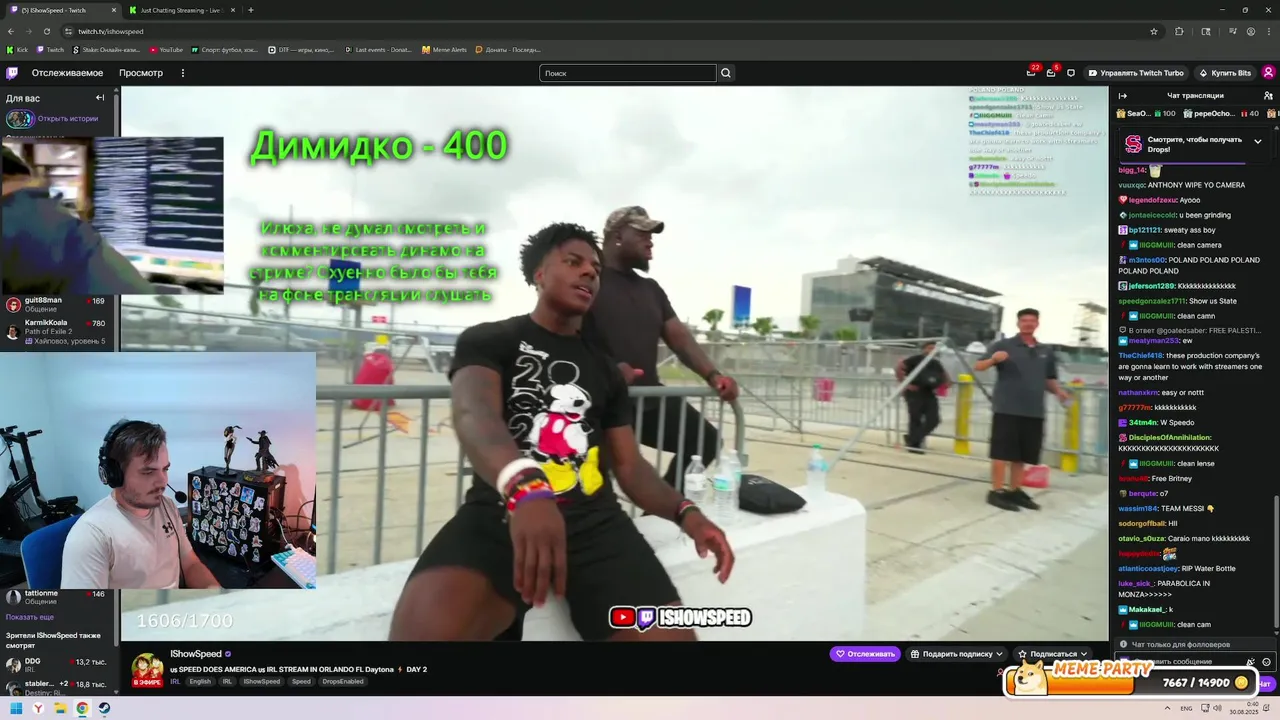Viewport: 1280px width, 720px height.
Task: Expand the Gift a sub dropdown
Action: [x=998, y=654]
